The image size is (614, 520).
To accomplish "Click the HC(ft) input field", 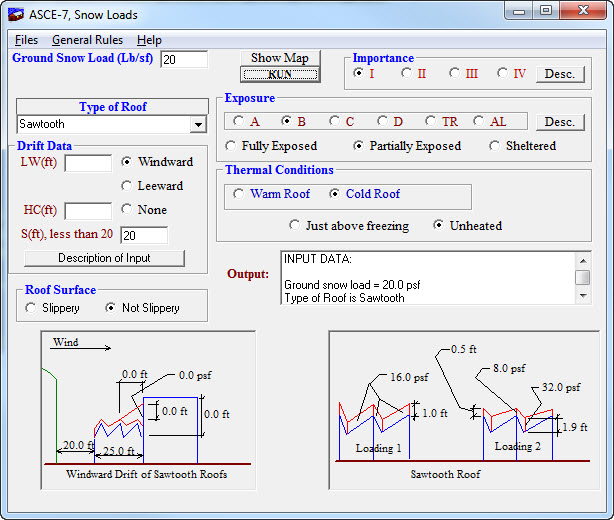I will pyautogui.click(x=88, y=211).
